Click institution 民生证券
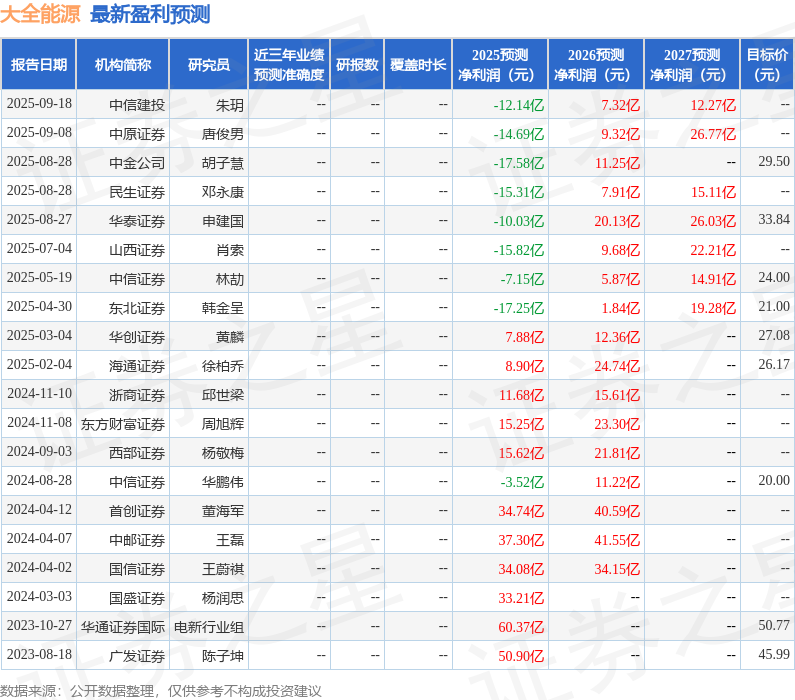This screenshot has height=700, width=795. point(137,192)
